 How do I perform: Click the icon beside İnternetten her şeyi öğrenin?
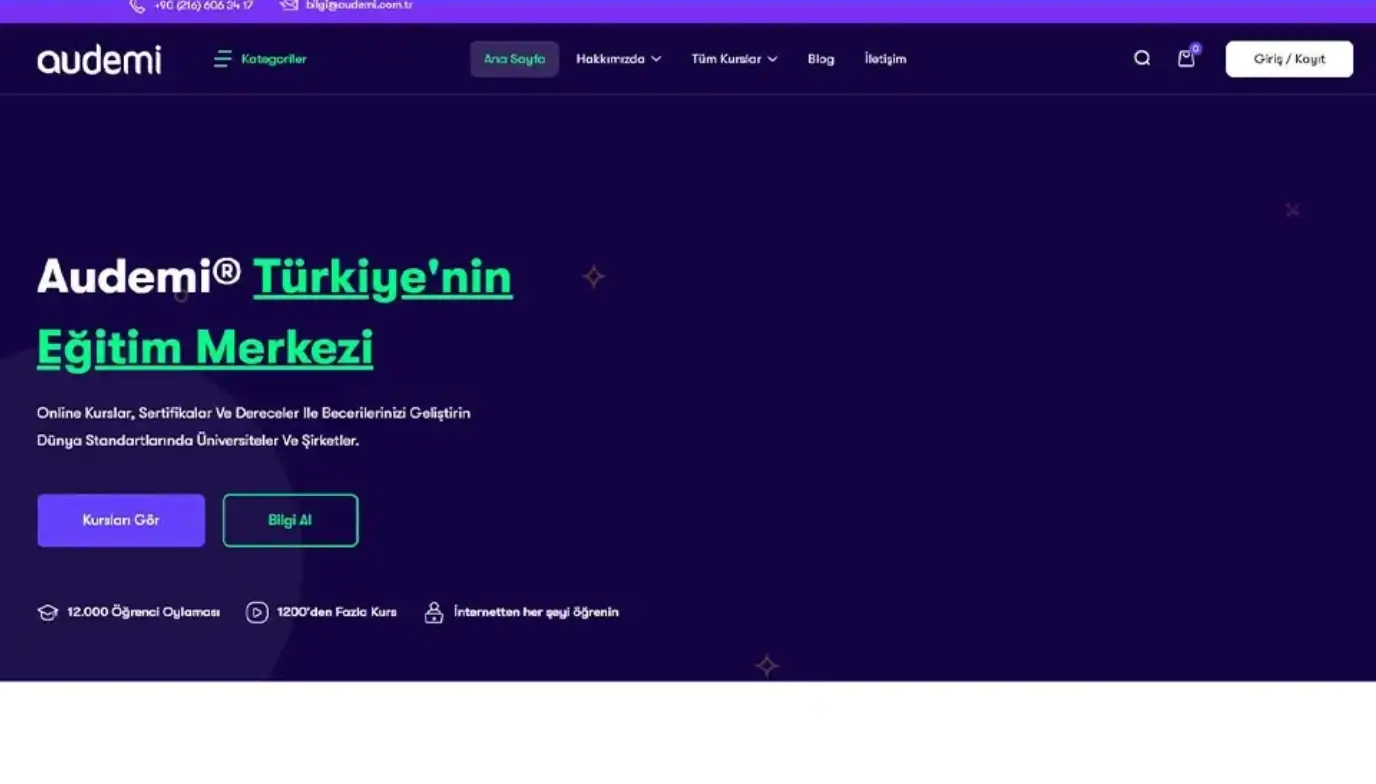click(433, 612)
